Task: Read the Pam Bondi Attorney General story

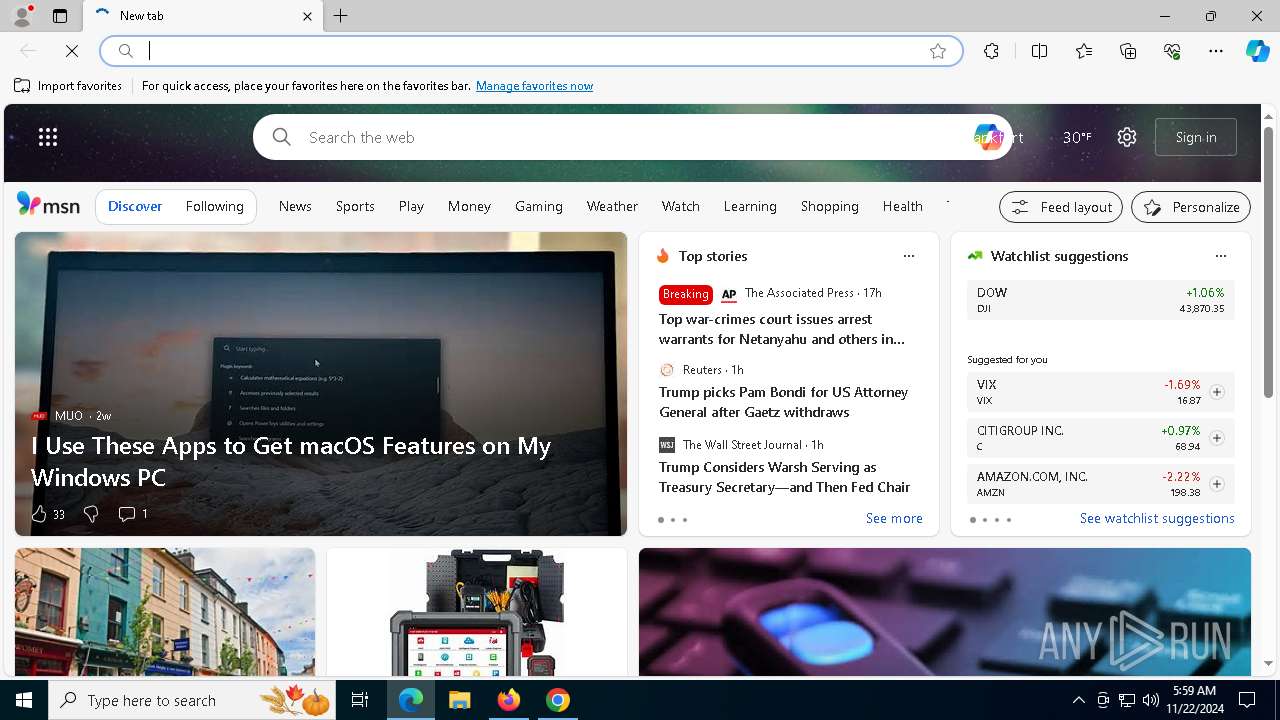Action: click(x=783, y=402)
